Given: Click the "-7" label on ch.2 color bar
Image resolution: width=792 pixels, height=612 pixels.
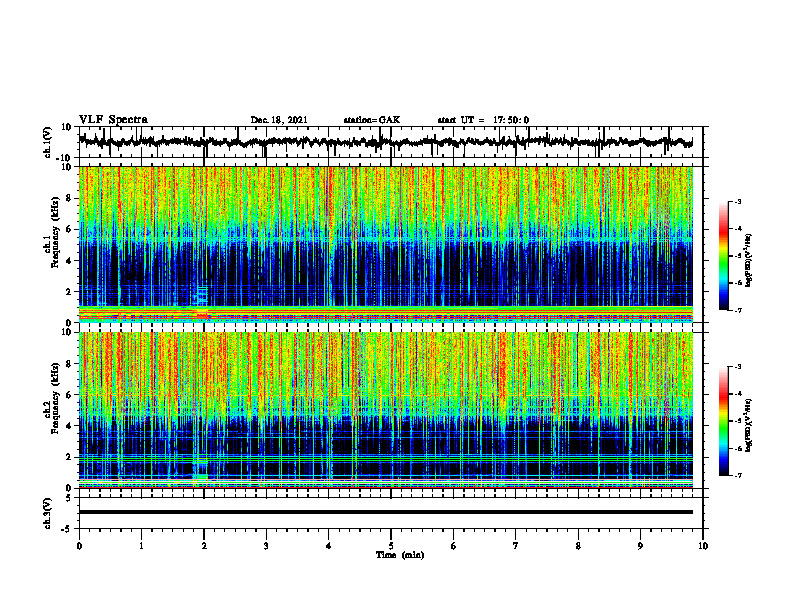Looking at the screenshot, I should [737, 475].
